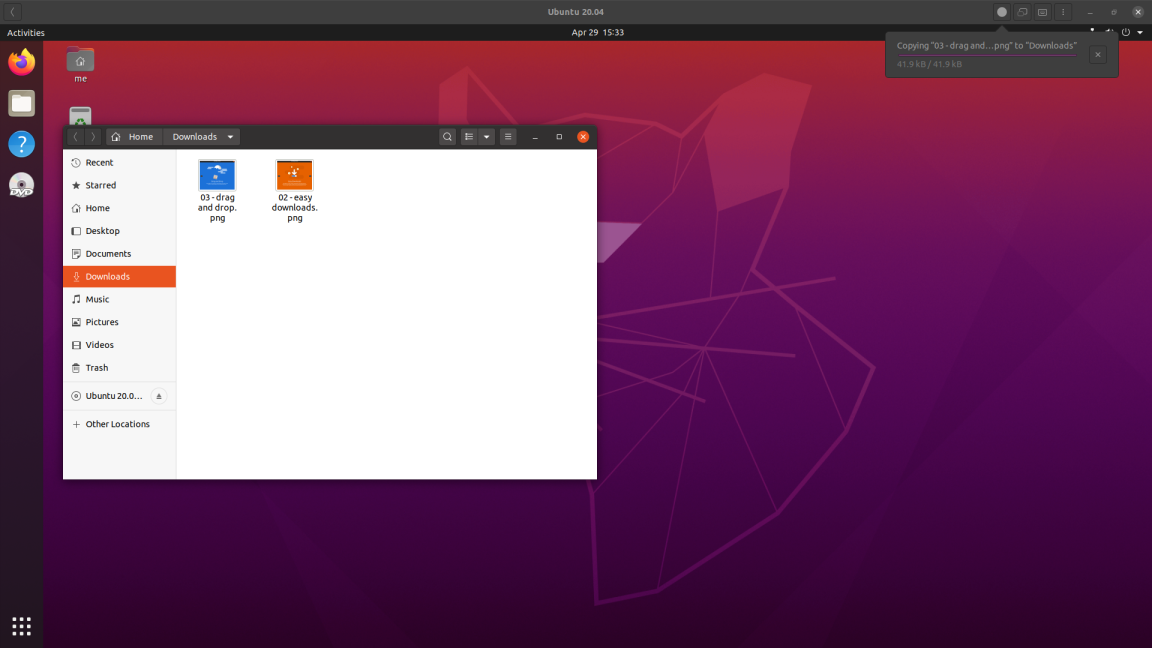
Task: Open search in the Files window
Action: pyautogui.click(x=447, y=136)
